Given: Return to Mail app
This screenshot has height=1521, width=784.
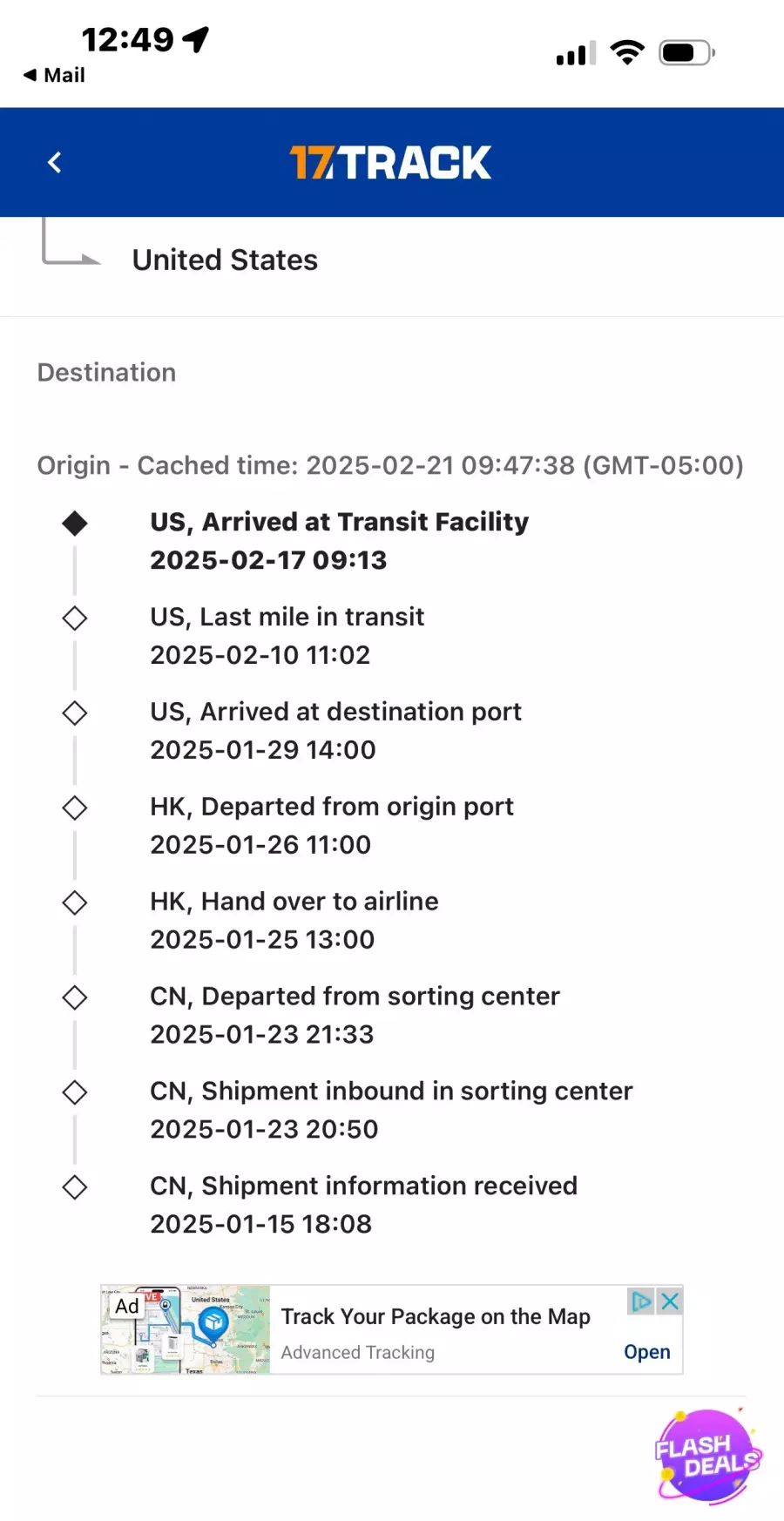Looking at the screenshot, I should pyautogui.click(x=54, y=75).
